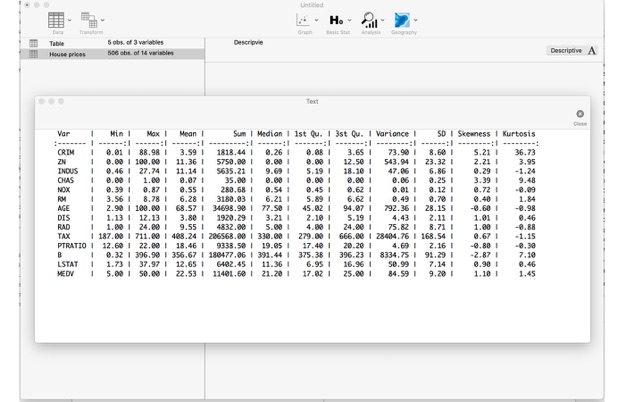Viewport: 643px width, 402px height.
Task: Expand the Data dropdown arrow
Action: (x=69, y=20)
